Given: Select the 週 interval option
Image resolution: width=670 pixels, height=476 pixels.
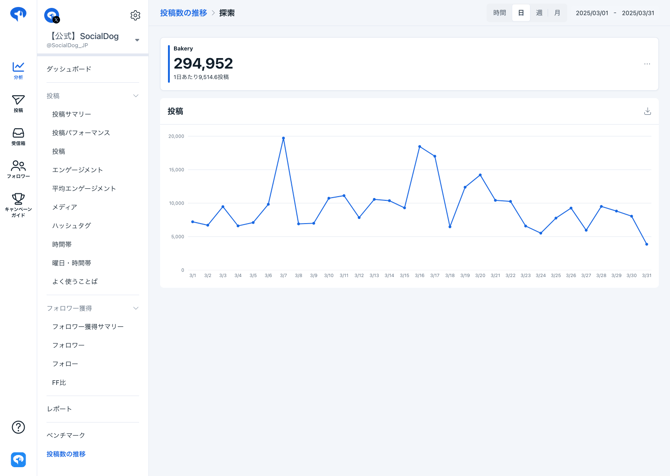Looking at the screenshot, I should coord(539,13).
